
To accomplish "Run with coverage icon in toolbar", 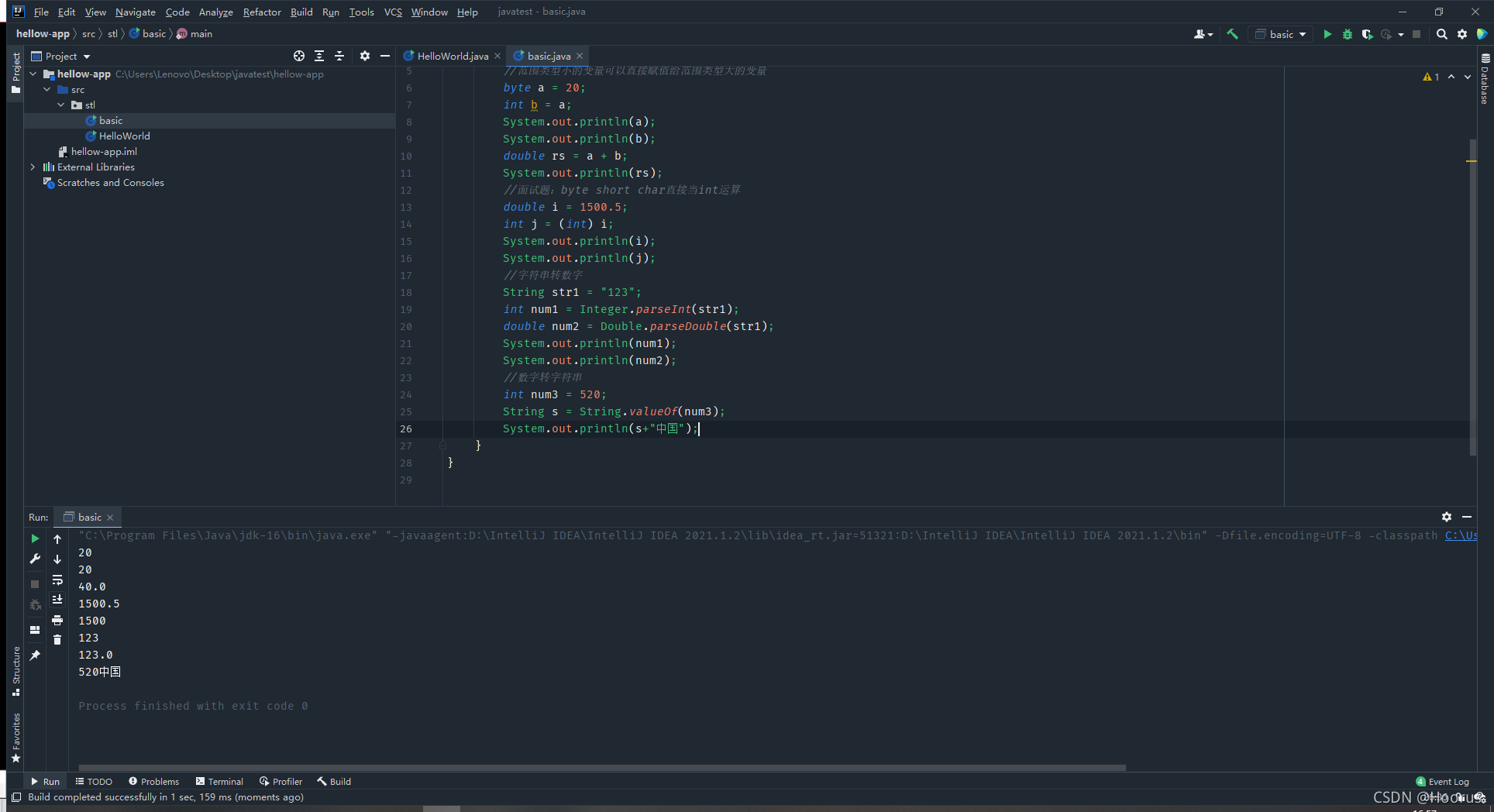I will click(1367, 34).
